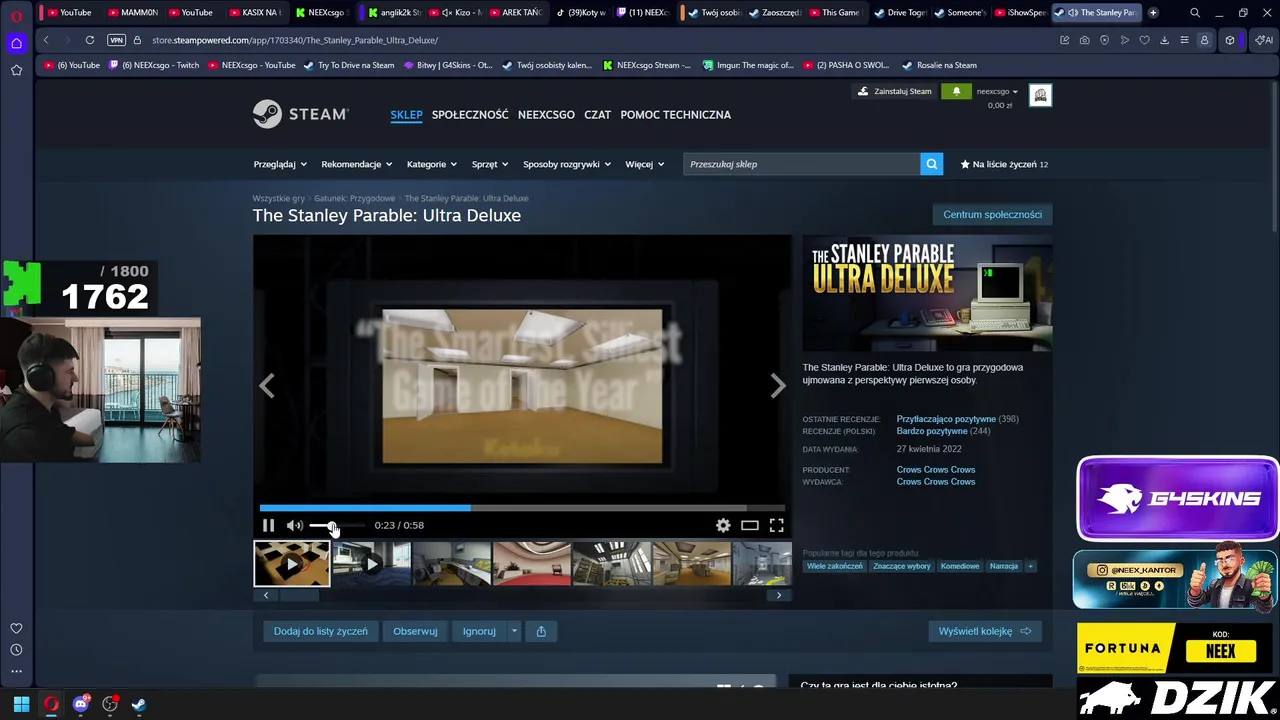Adjust the trailer volume slider
This screenshot has width=1280, height=720.
click(x=336, y=525)
